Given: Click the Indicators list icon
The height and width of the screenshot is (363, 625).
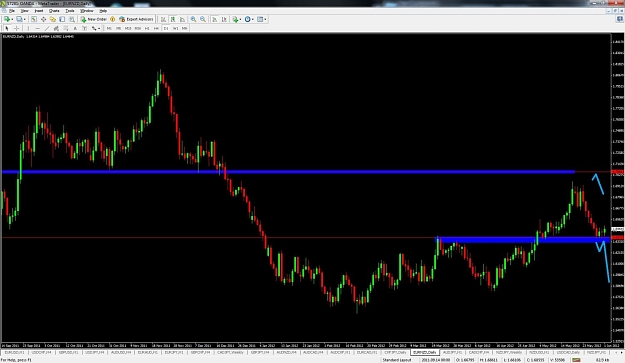Looking at the screenshot, I should (x=235, y=19).
